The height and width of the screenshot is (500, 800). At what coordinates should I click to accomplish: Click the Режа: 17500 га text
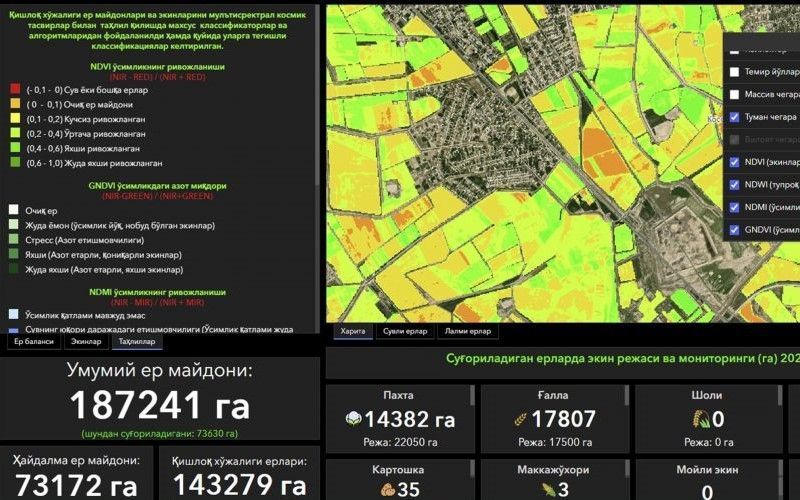(x=555, y=442)
